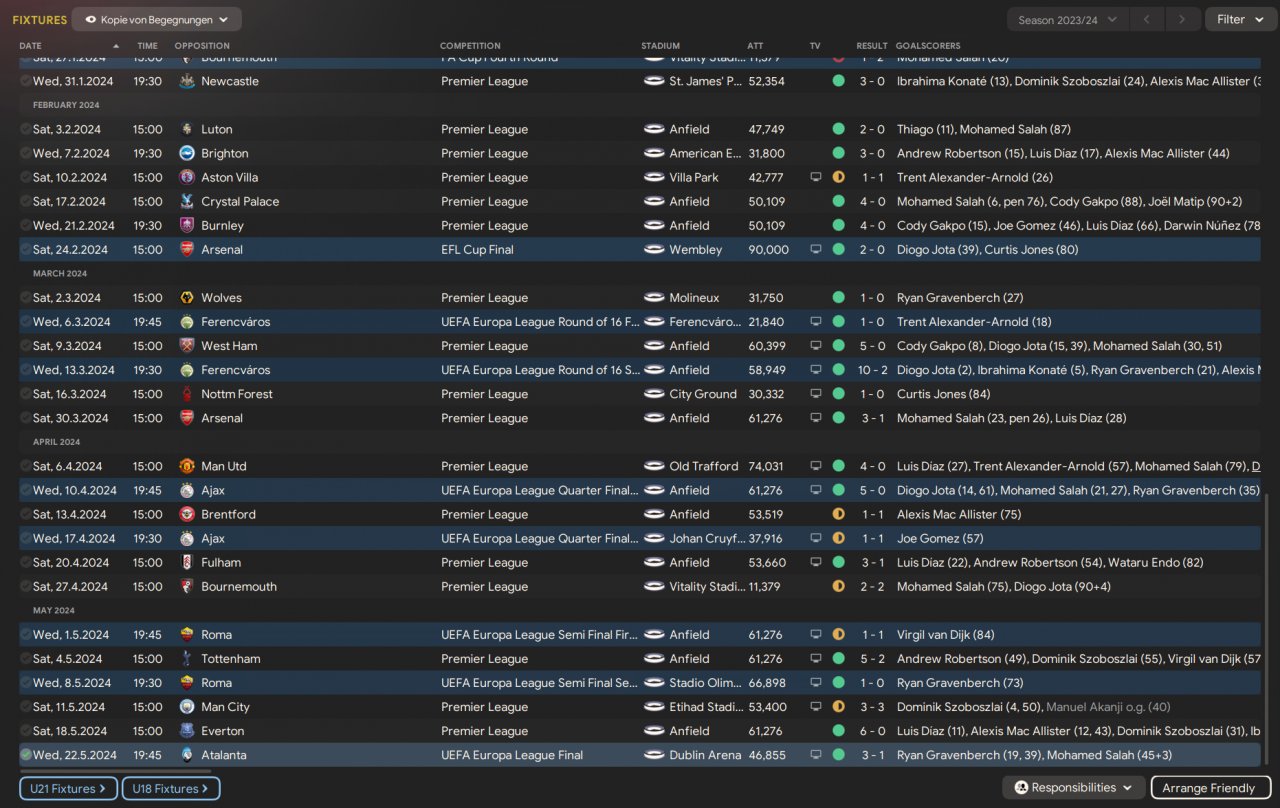Click the eye icon in the view selector
The image size is (1280, 808).
tap(91, 20)
